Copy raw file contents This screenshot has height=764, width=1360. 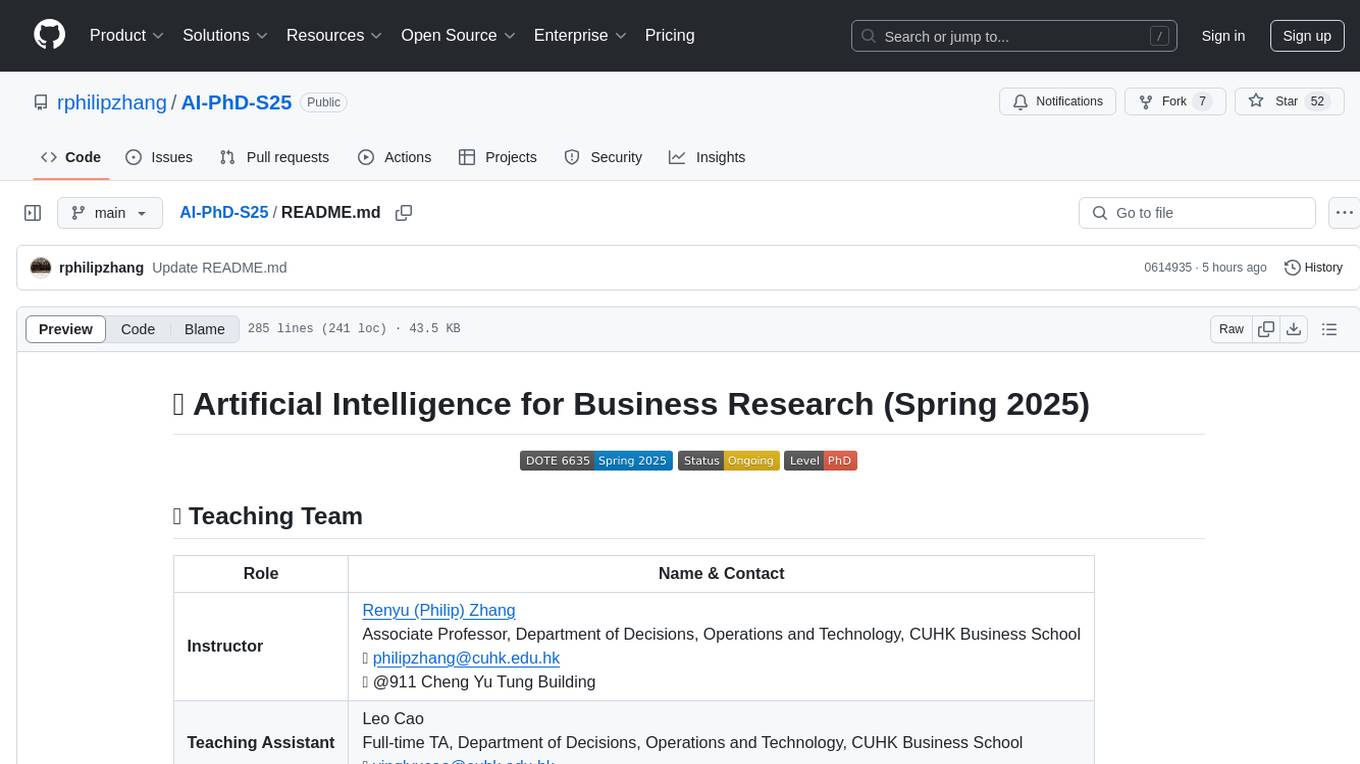(1266, 329)
